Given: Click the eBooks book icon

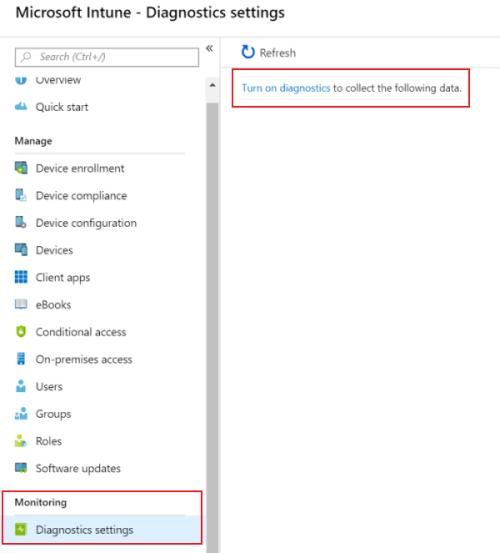Looking at the screenshot, I should [x=21, y=304].
